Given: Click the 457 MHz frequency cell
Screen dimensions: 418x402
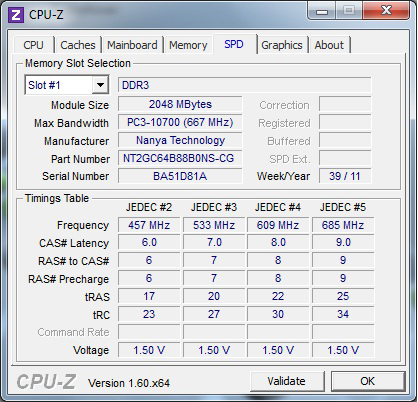Looking at the screenshot, I should coord(149,225).
